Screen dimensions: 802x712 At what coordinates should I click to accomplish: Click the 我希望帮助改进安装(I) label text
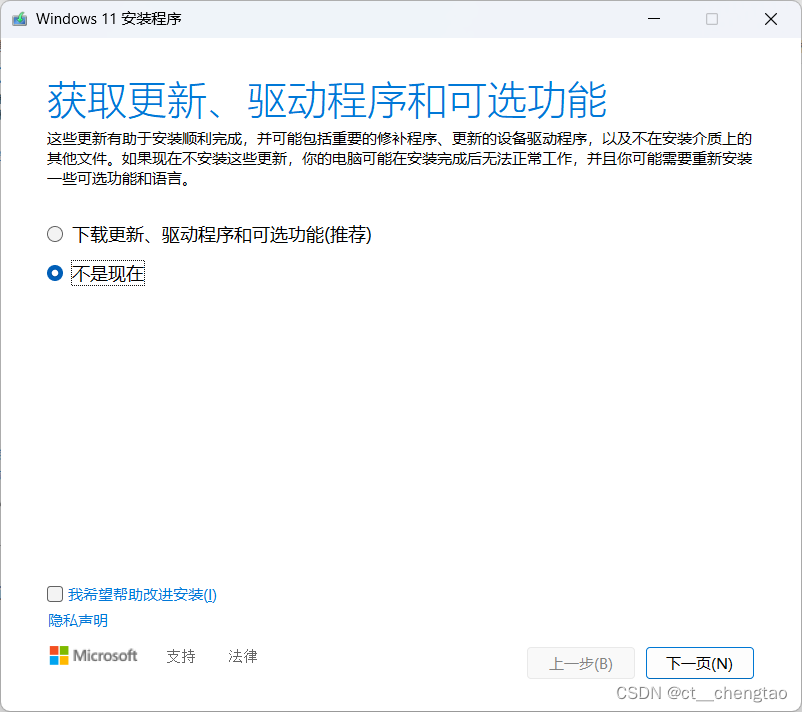(x=143, y=594)
